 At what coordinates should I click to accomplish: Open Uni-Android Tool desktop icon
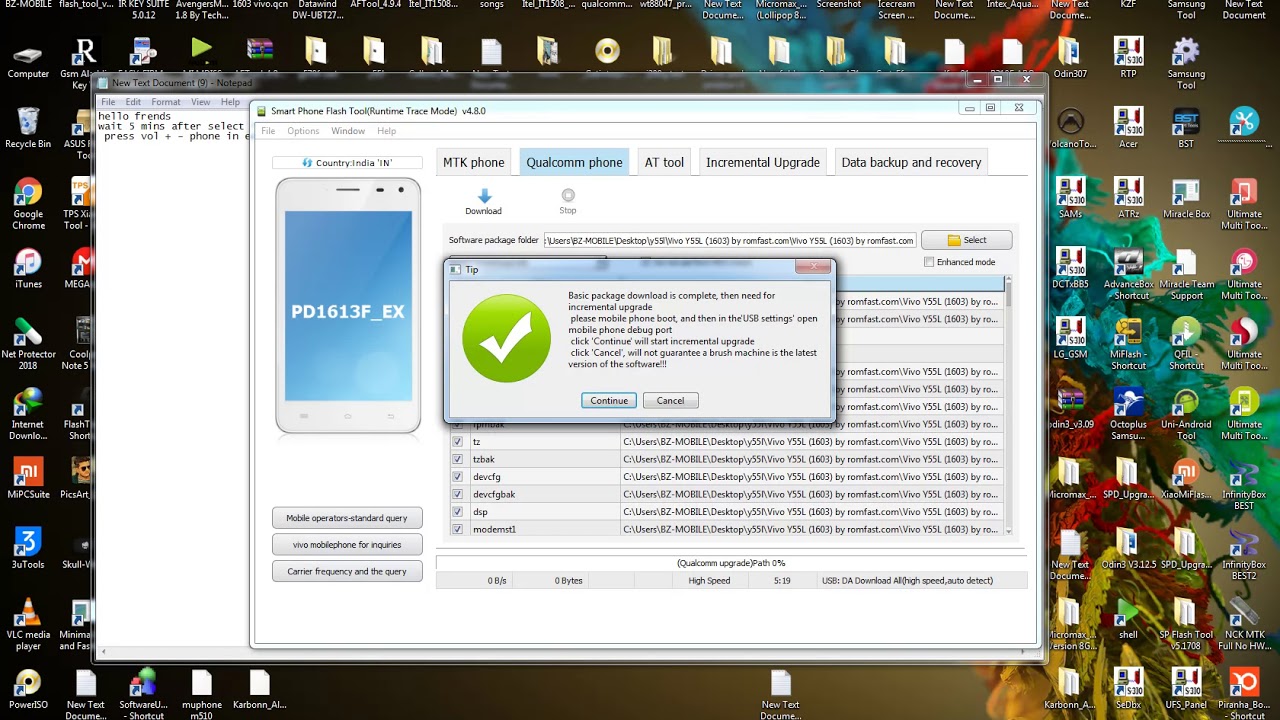coord(1186,413)
